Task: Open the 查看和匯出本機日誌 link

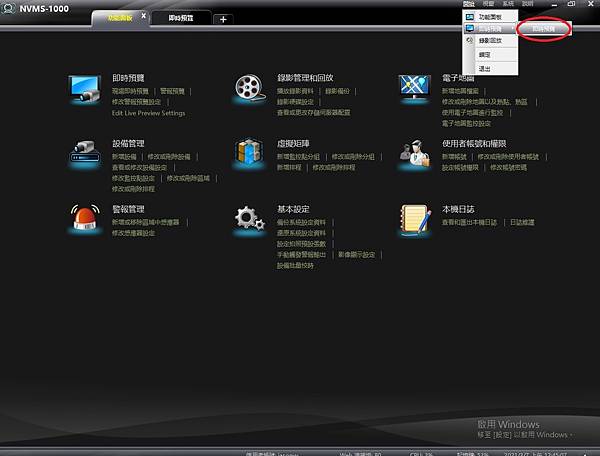Action: coord(470,222)
